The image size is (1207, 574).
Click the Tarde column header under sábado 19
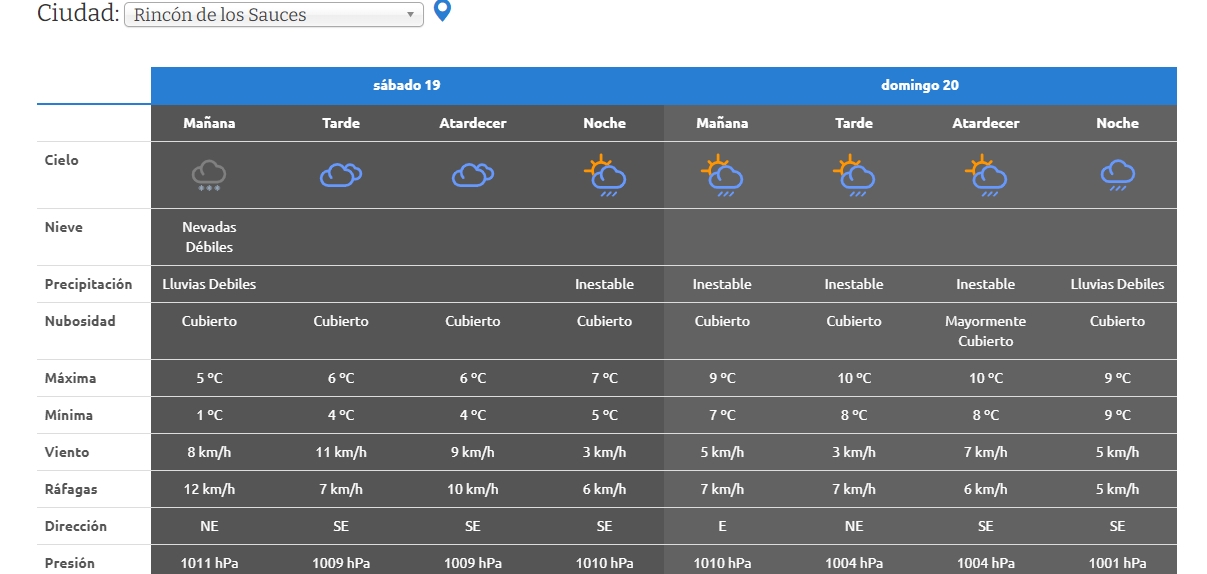pyautogui.click(x=341, y=123)
